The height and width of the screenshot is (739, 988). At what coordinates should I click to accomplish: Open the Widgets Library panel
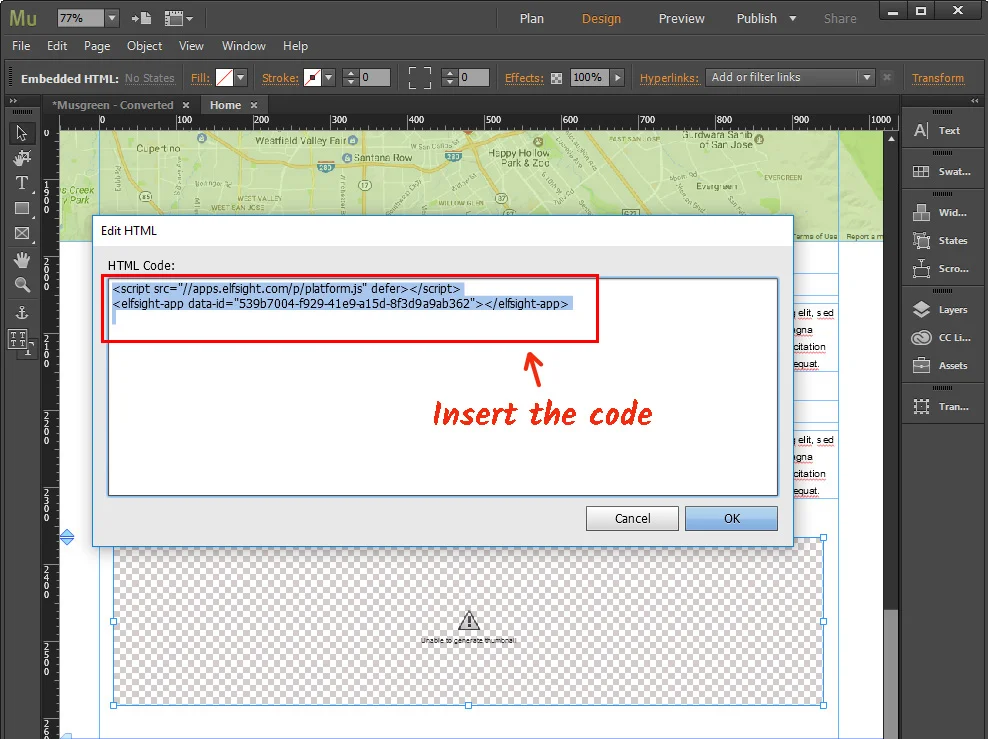(x=939, y=212)
